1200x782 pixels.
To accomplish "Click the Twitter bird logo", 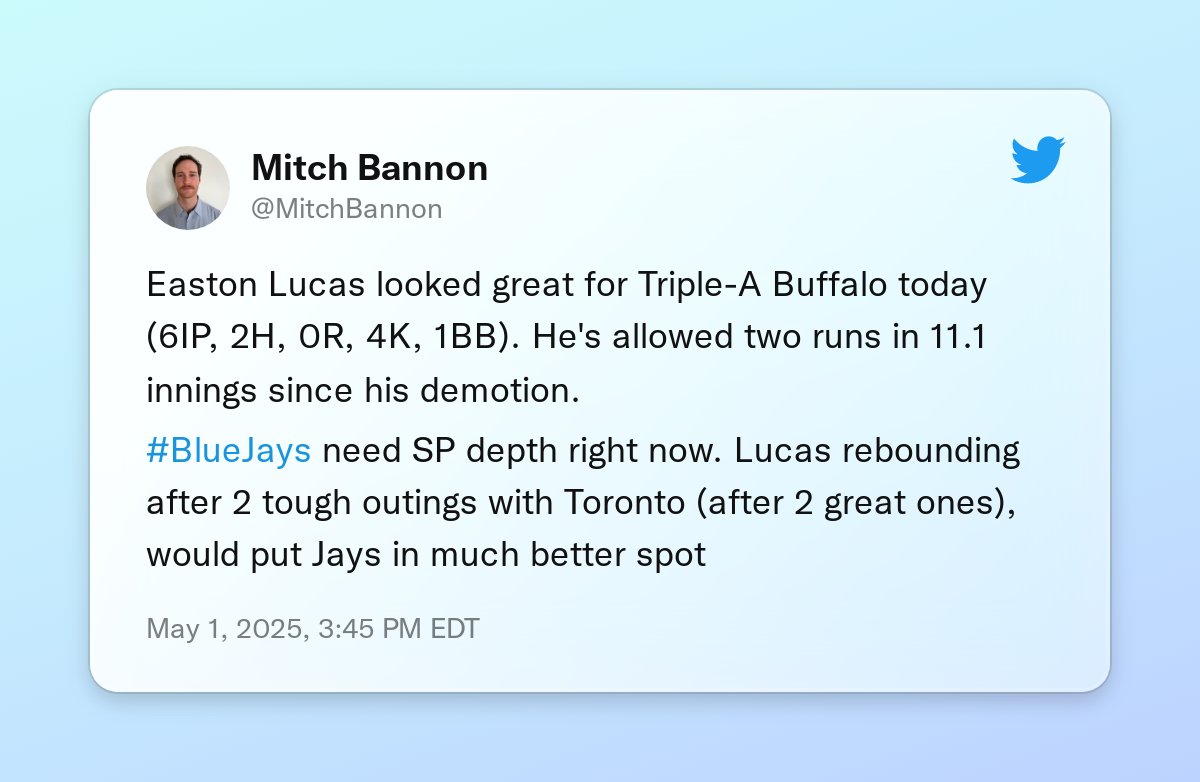I will (x=1038, y=160).
